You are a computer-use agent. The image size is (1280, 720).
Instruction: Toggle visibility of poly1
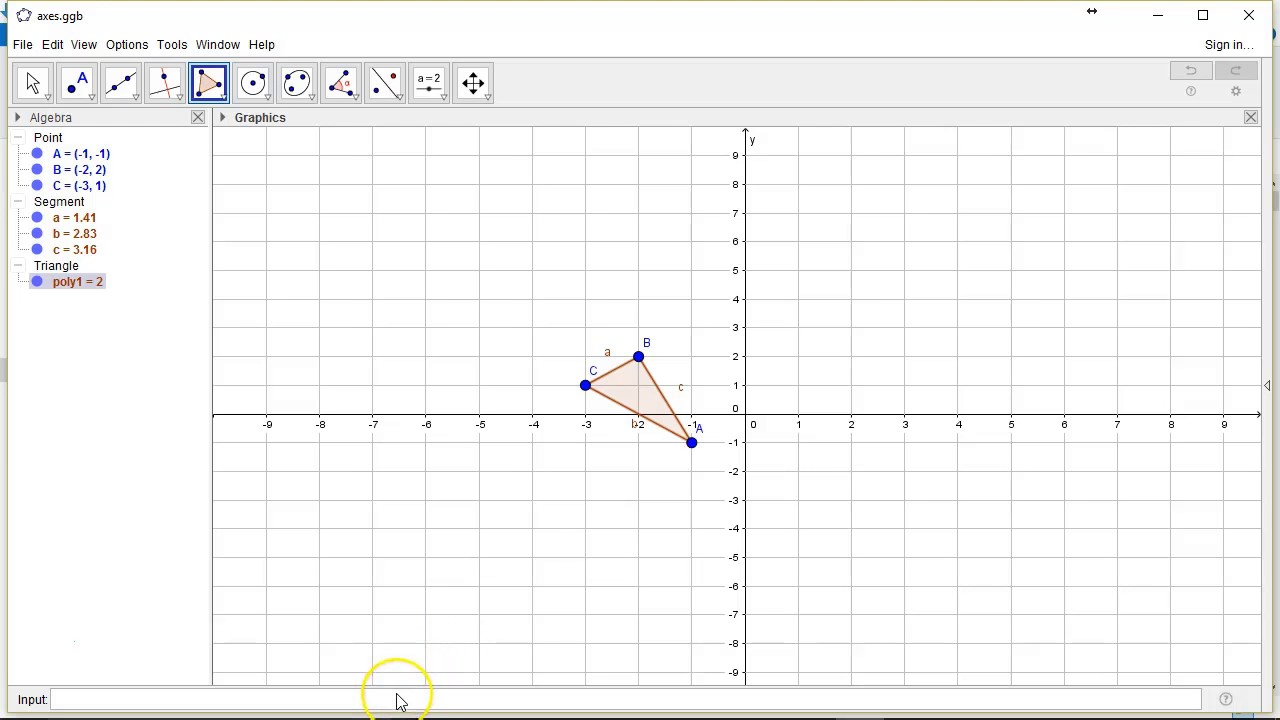37,282
